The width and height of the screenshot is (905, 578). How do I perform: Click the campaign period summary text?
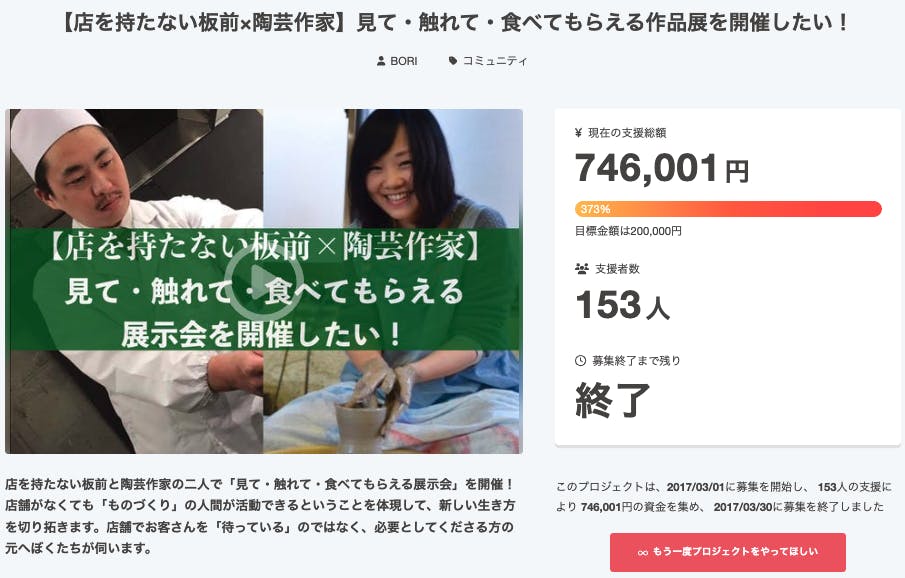point(724,497)
